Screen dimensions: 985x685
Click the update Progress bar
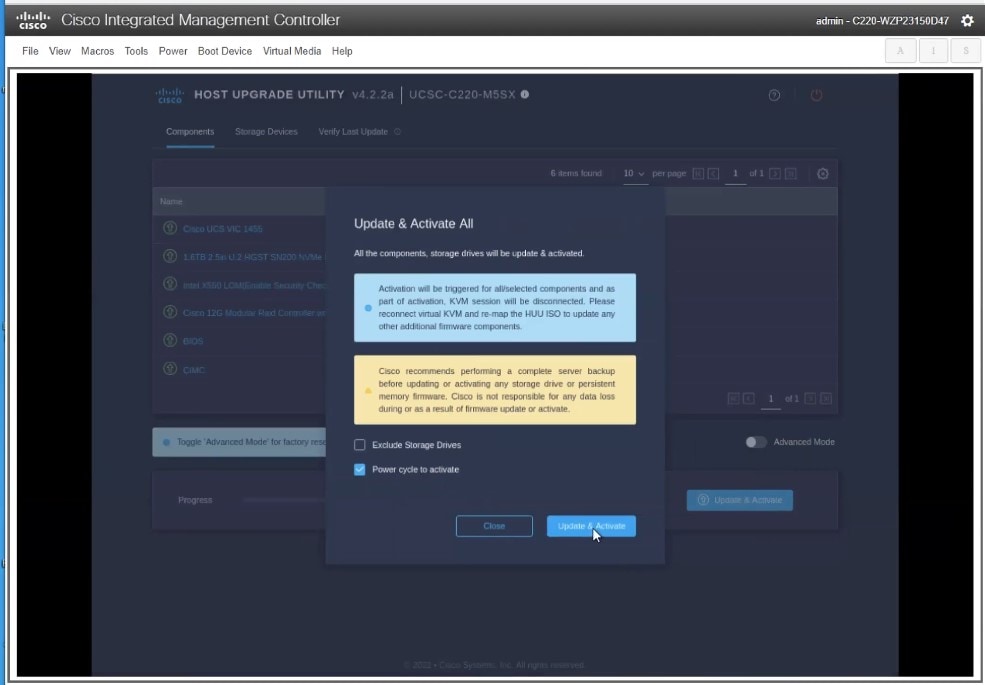click(284, 500)
